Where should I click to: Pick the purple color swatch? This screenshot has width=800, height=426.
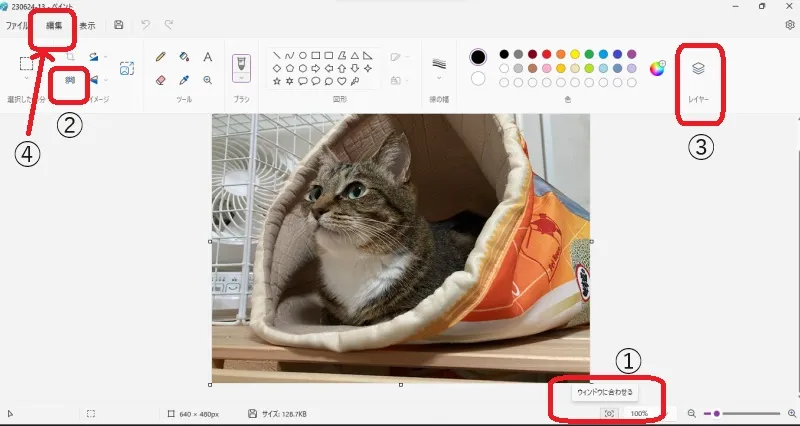[x=632, y=54]
